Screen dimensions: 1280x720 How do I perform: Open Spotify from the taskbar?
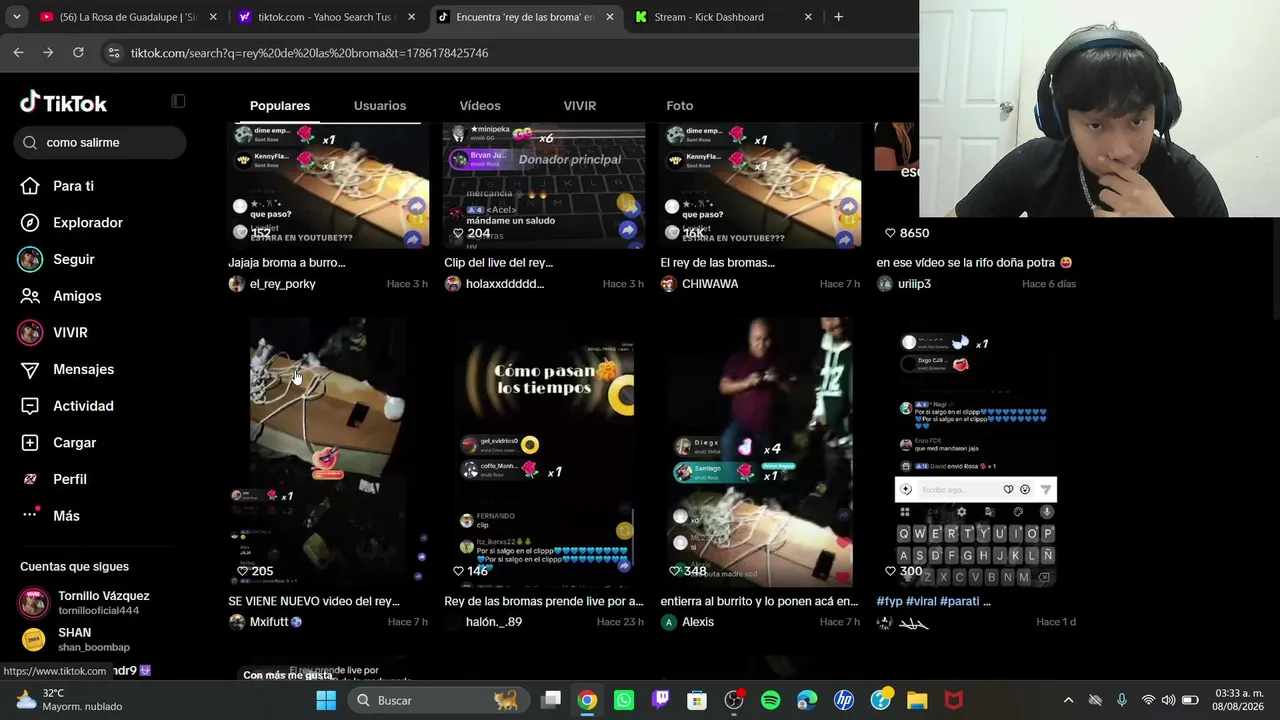pyautogui.click(x=770, y=700)
